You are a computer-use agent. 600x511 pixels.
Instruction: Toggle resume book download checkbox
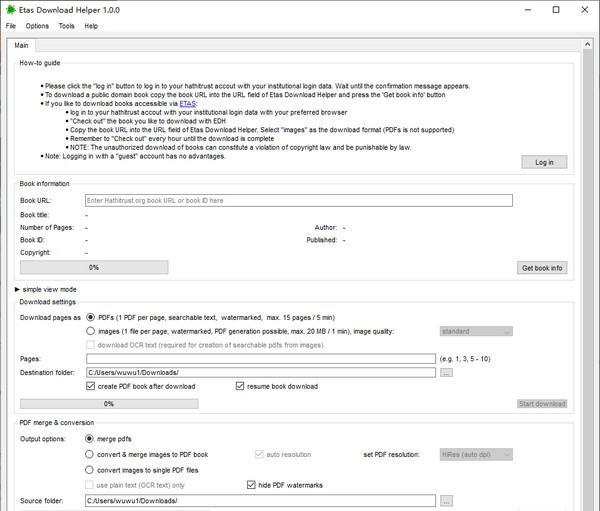coord(240,386)
